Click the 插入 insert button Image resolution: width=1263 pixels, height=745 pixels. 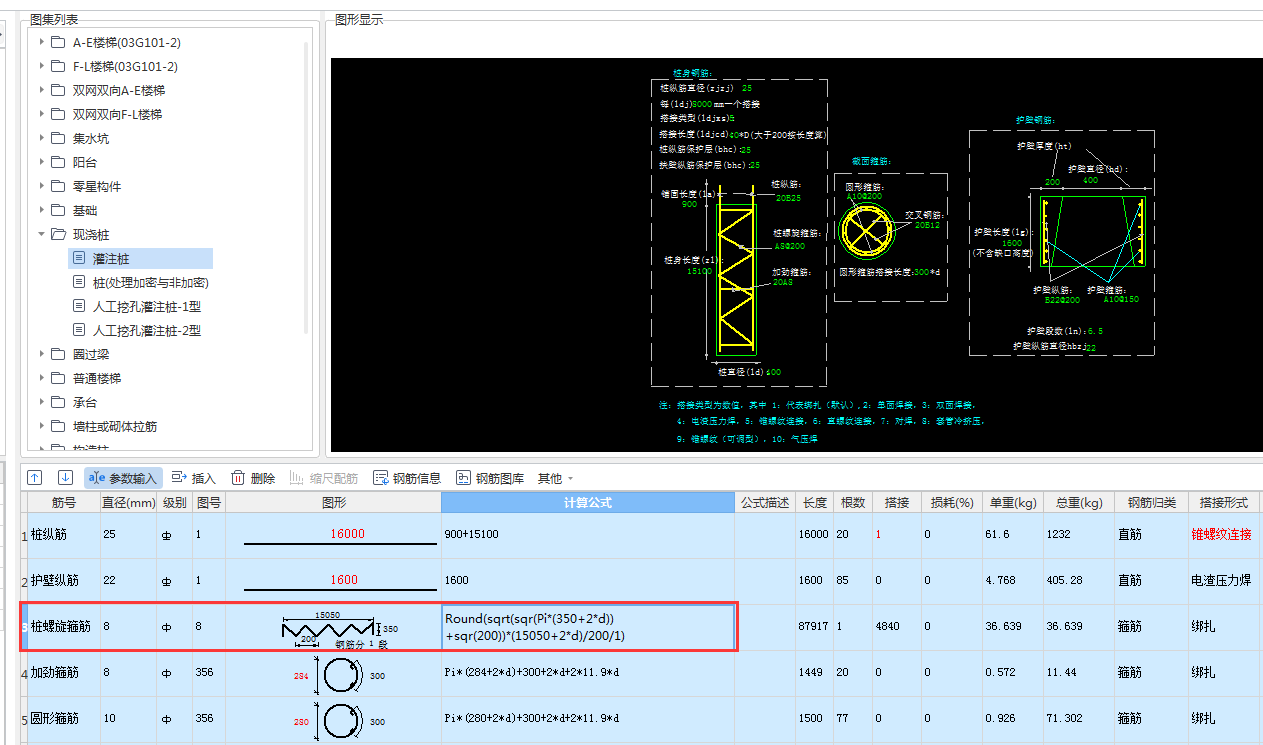click(x=194, y=478)
